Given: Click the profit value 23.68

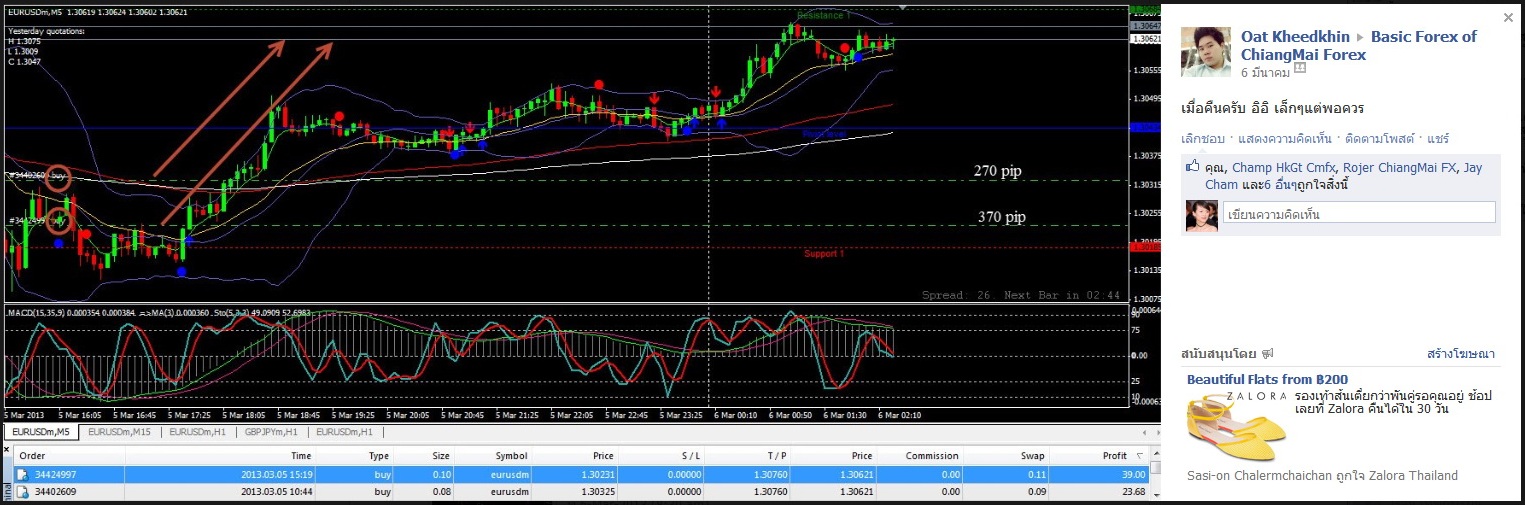Looking at the screenshot, I should (x=1133, y=491).
